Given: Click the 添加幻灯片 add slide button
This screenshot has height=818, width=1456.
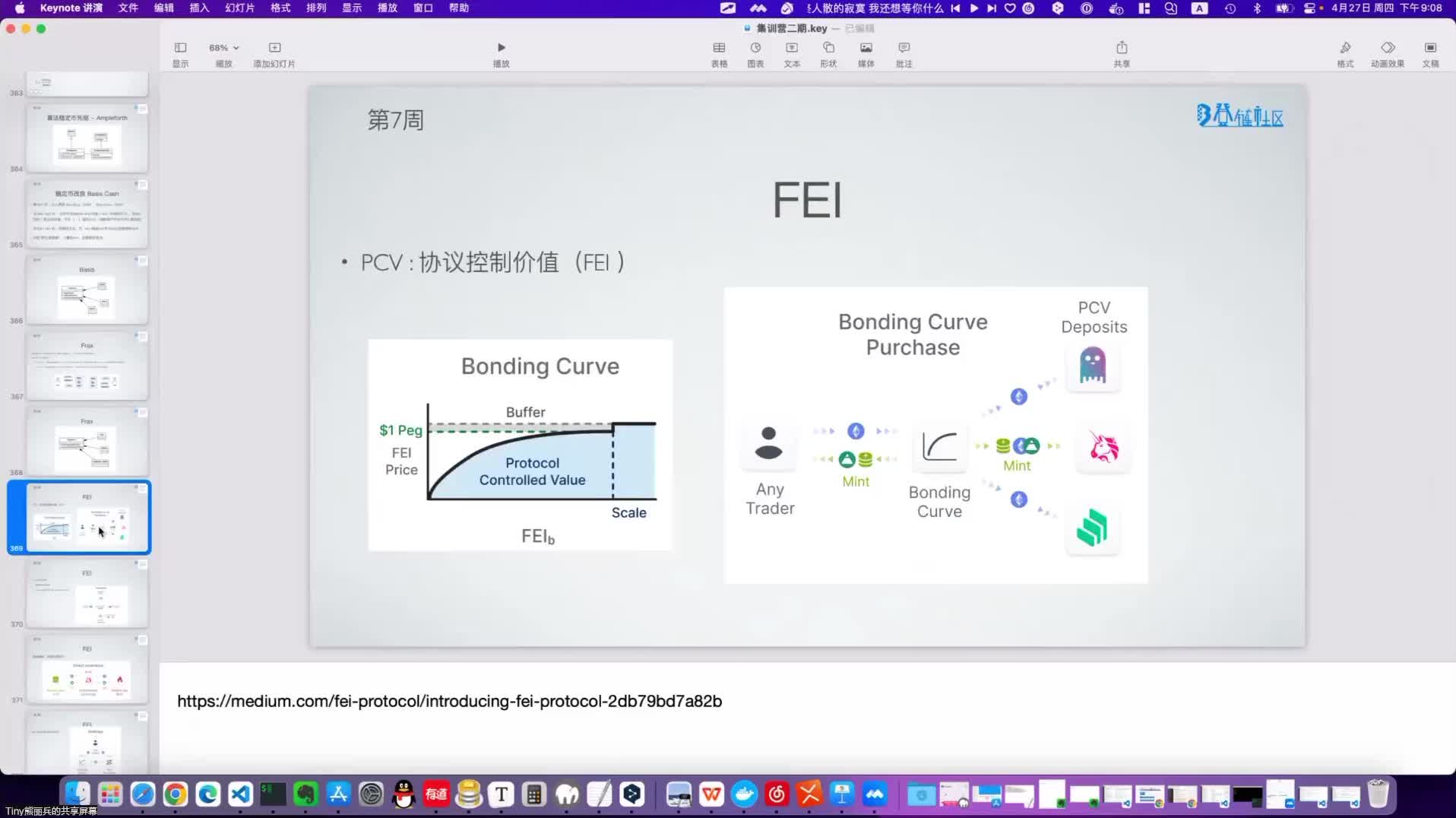Looking at the screenshot, I should (x=274, y=54).
